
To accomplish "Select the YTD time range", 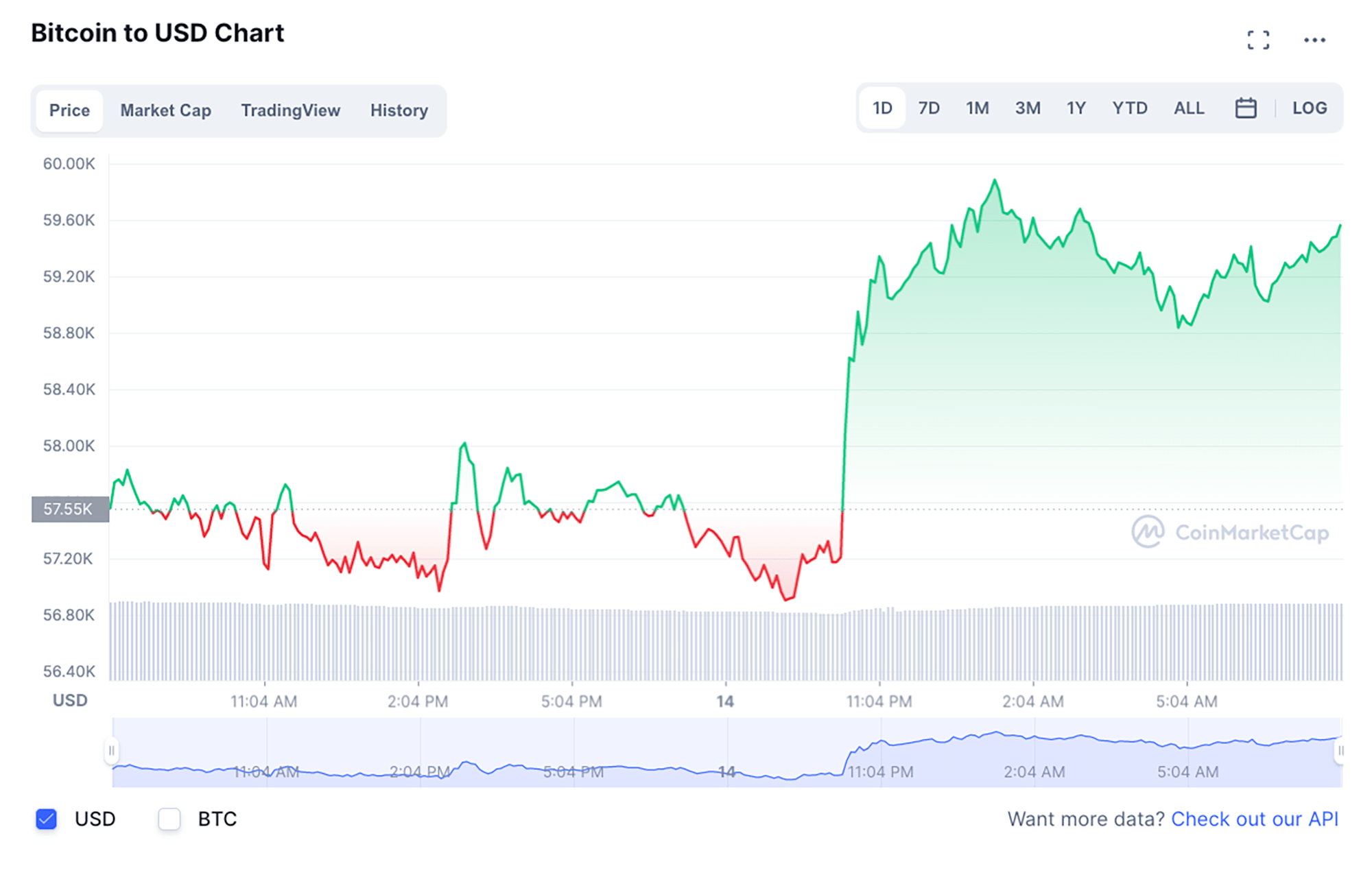I will tap(1129, 108).
